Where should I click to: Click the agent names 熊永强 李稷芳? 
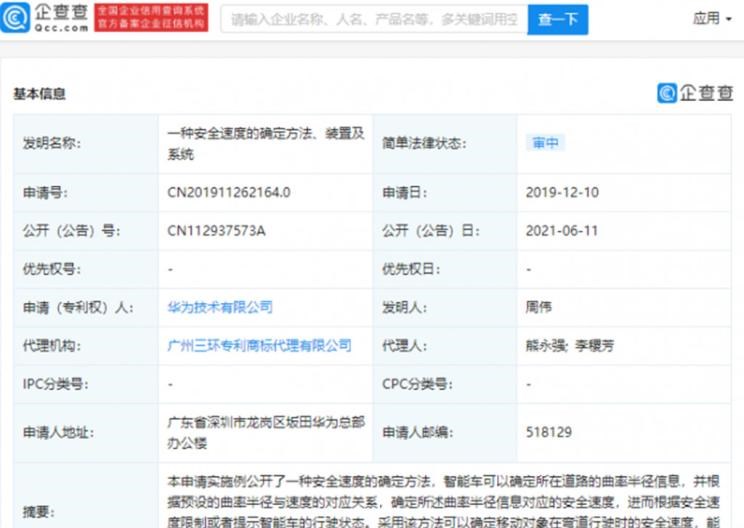point(570,345)
